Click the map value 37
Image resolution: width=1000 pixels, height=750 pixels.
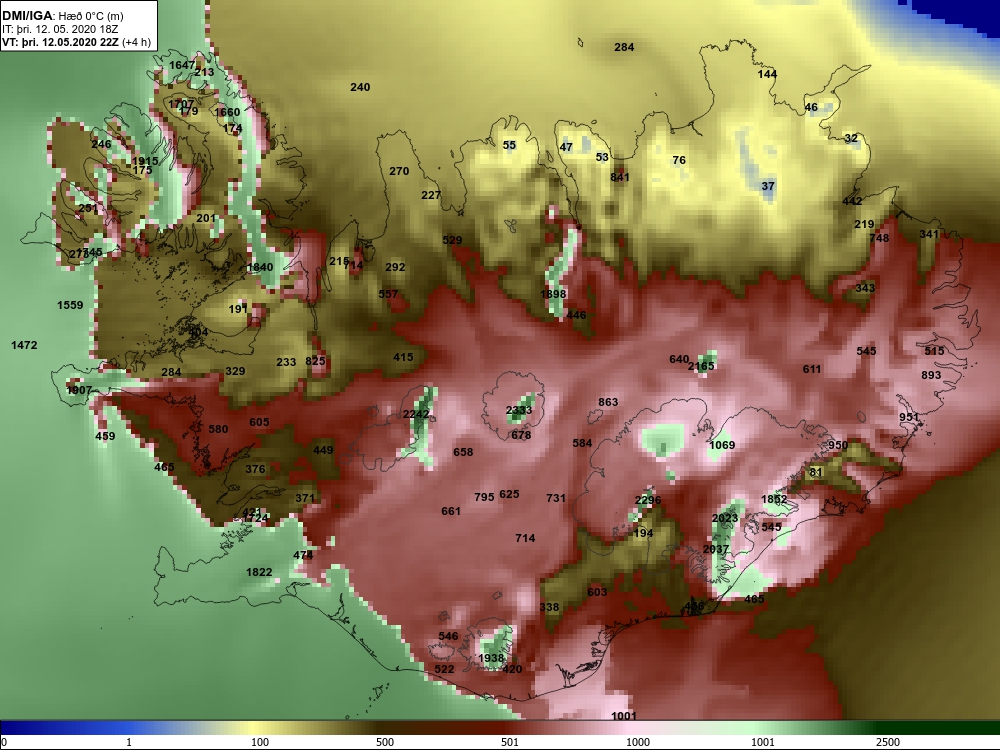click(x=768, y=186)
